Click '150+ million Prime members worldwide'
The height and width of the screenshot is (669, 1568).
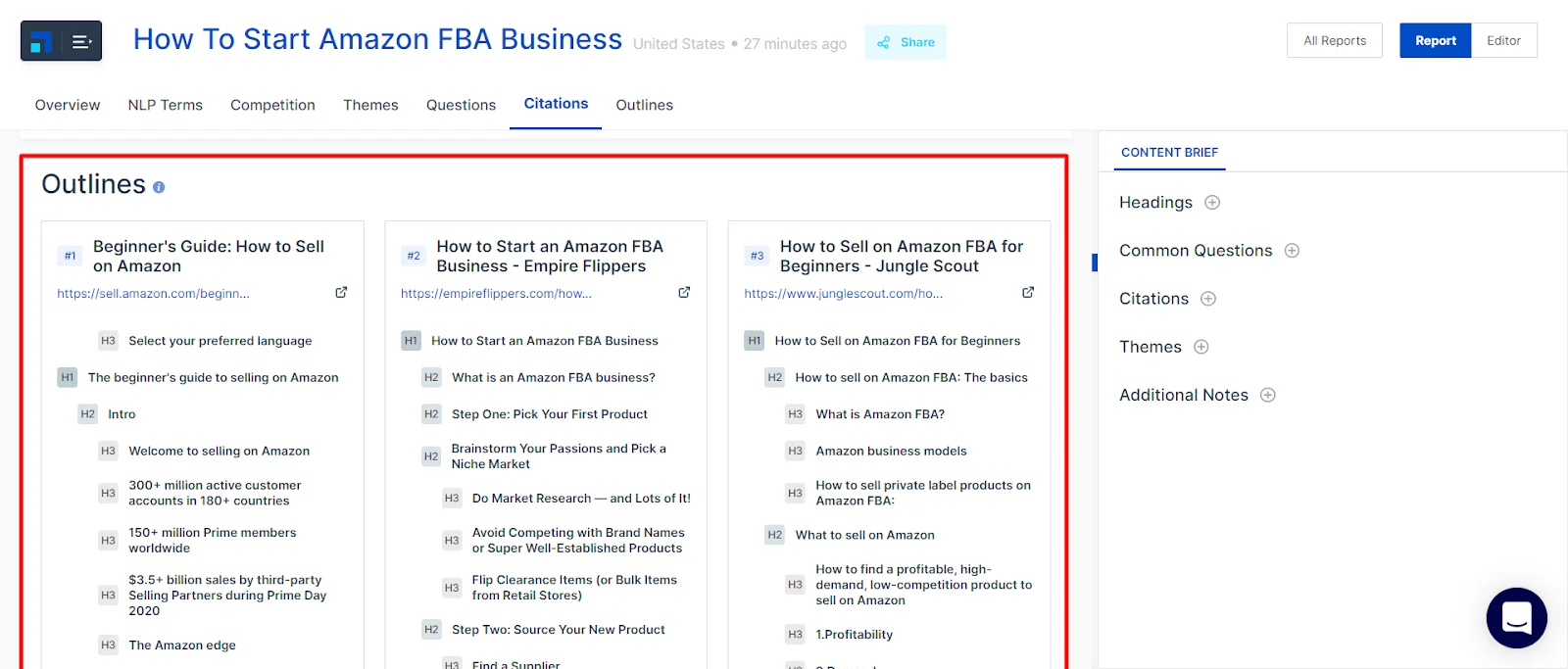[213, 540]
